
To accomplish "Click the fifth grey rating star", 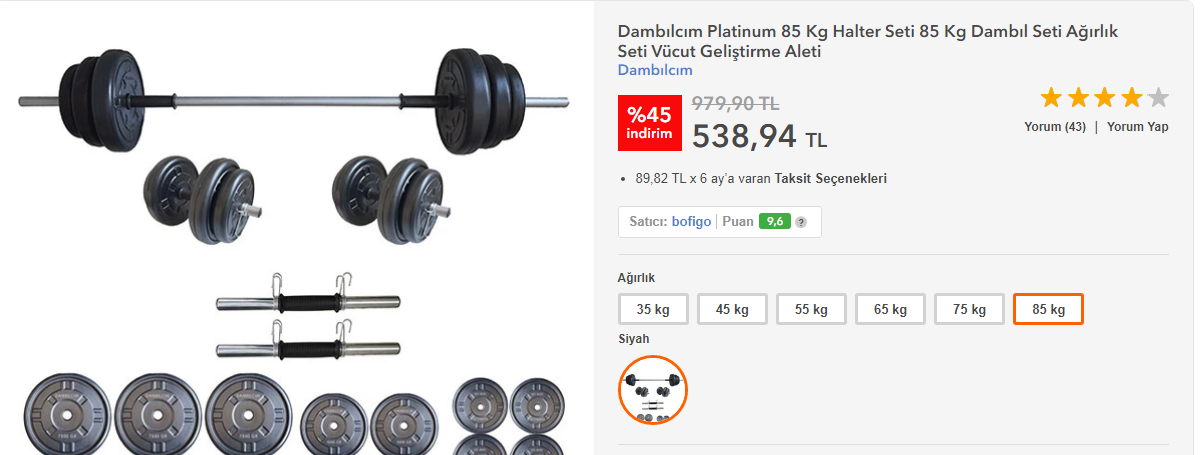I will (1158, 97).
